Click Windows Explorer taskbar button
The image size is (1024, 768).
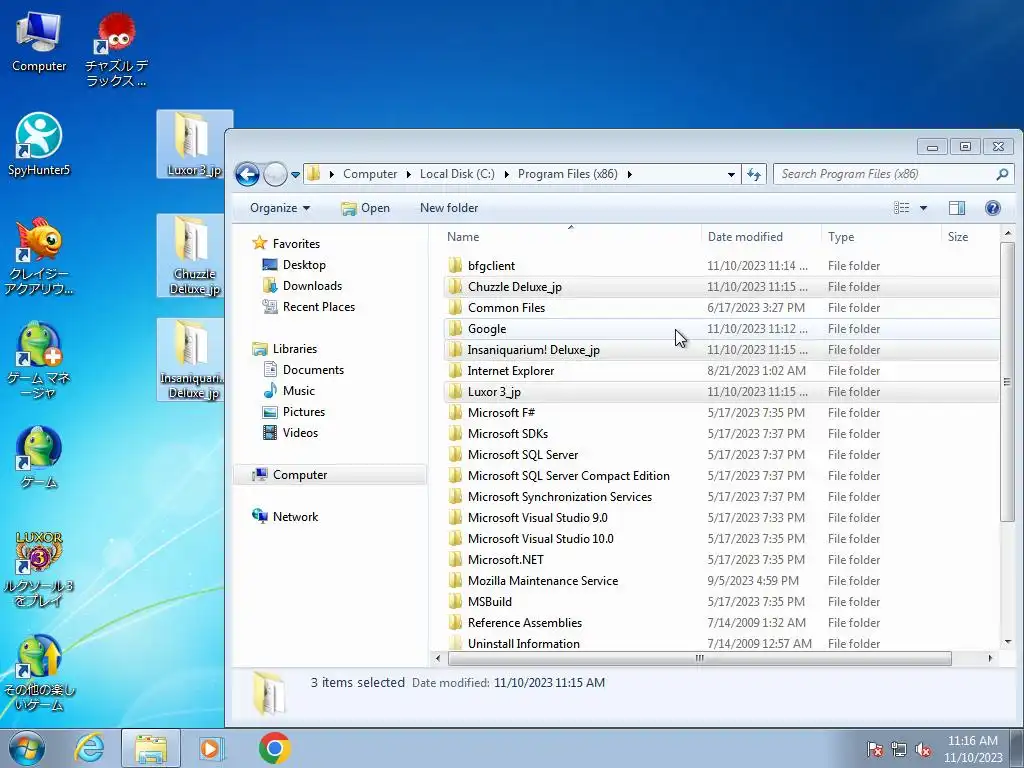point(151,748)
